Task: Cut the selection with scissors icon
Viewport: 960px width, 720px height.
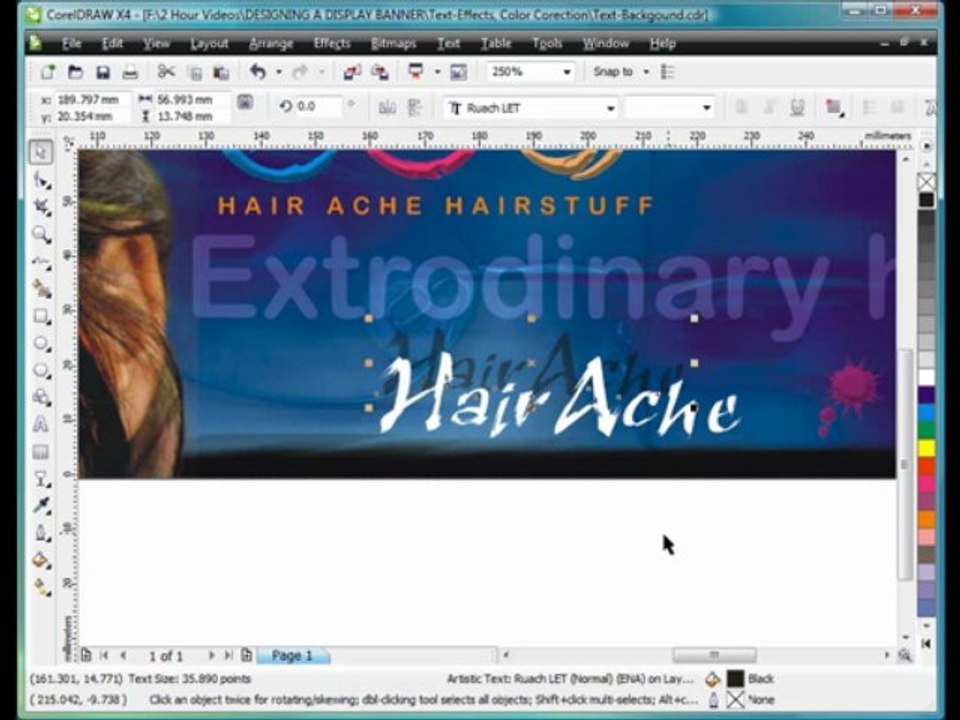Action: click(166, 72)
